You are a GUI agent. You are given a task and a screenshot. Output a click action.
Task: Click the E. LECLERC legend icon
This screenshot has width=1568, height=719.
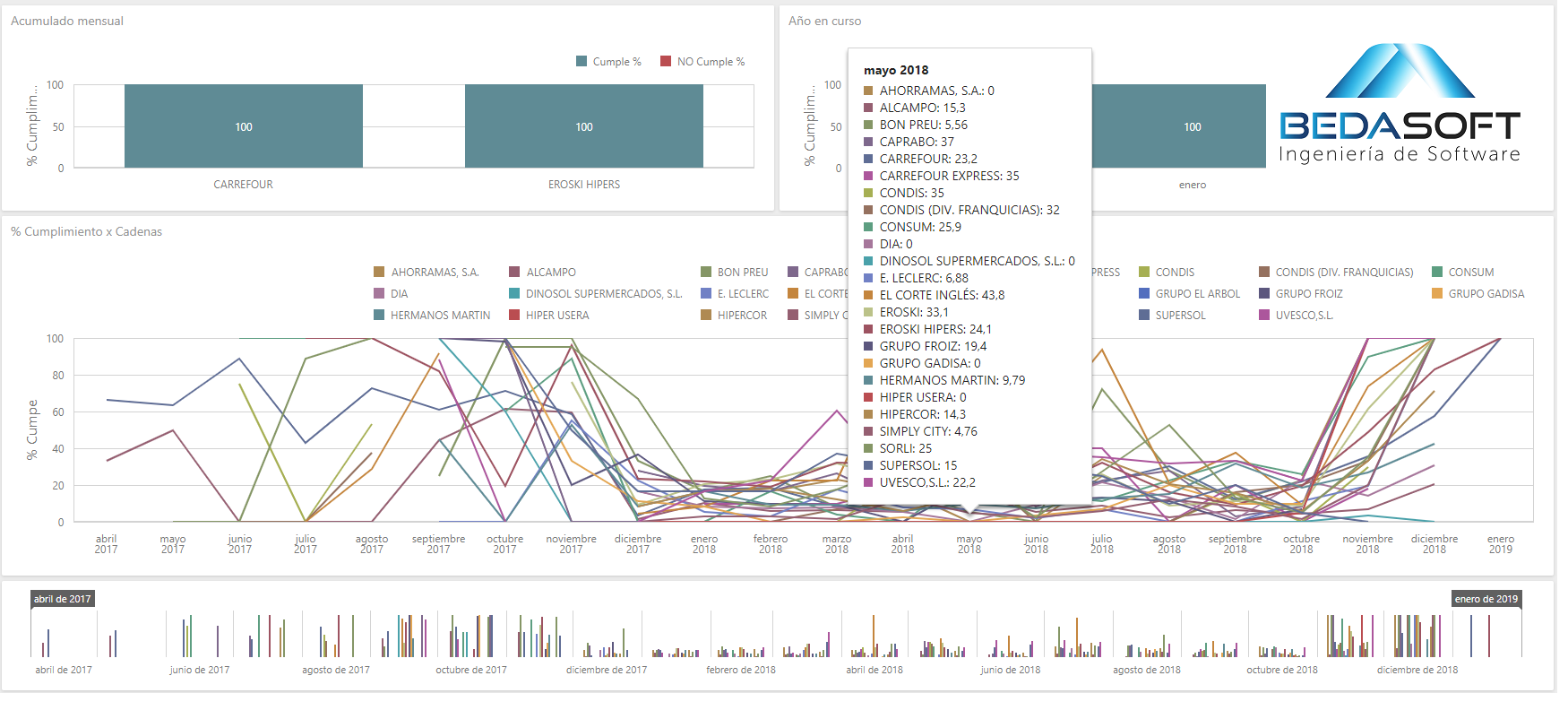coord(706,293)
